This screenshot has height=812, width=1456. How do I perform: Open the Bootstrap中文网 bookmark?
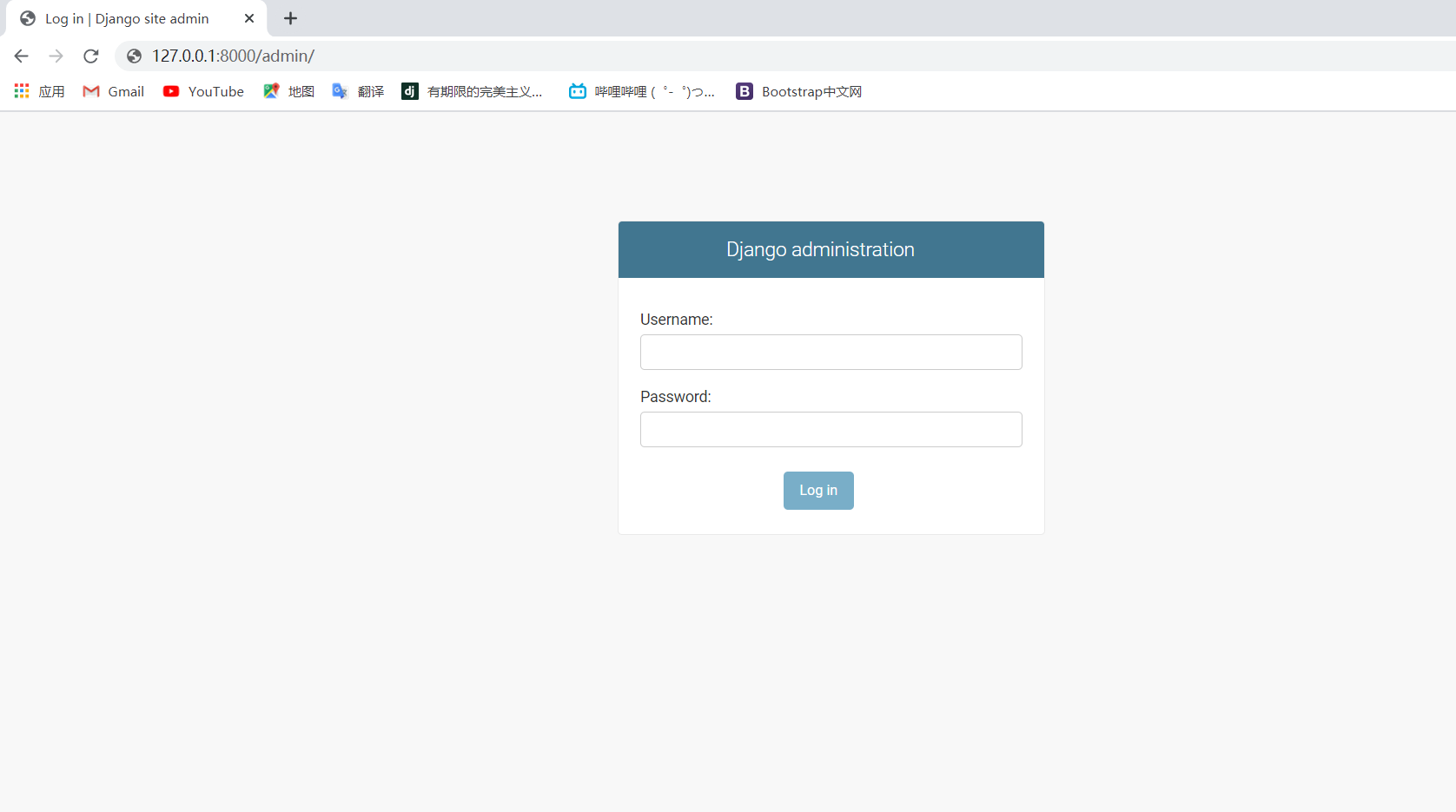(799, 91)
